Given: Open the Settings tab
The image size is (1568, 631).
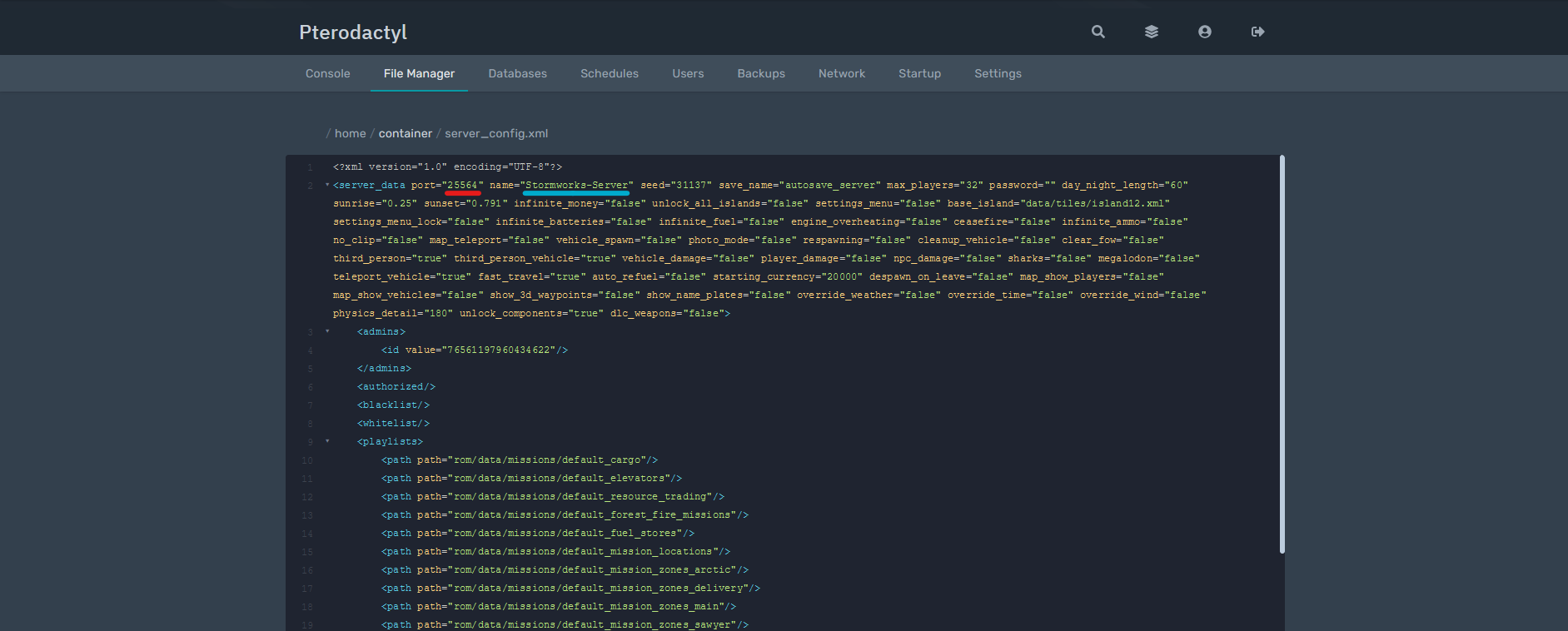Looking at the screenshot, I should (x=998, y=73).
